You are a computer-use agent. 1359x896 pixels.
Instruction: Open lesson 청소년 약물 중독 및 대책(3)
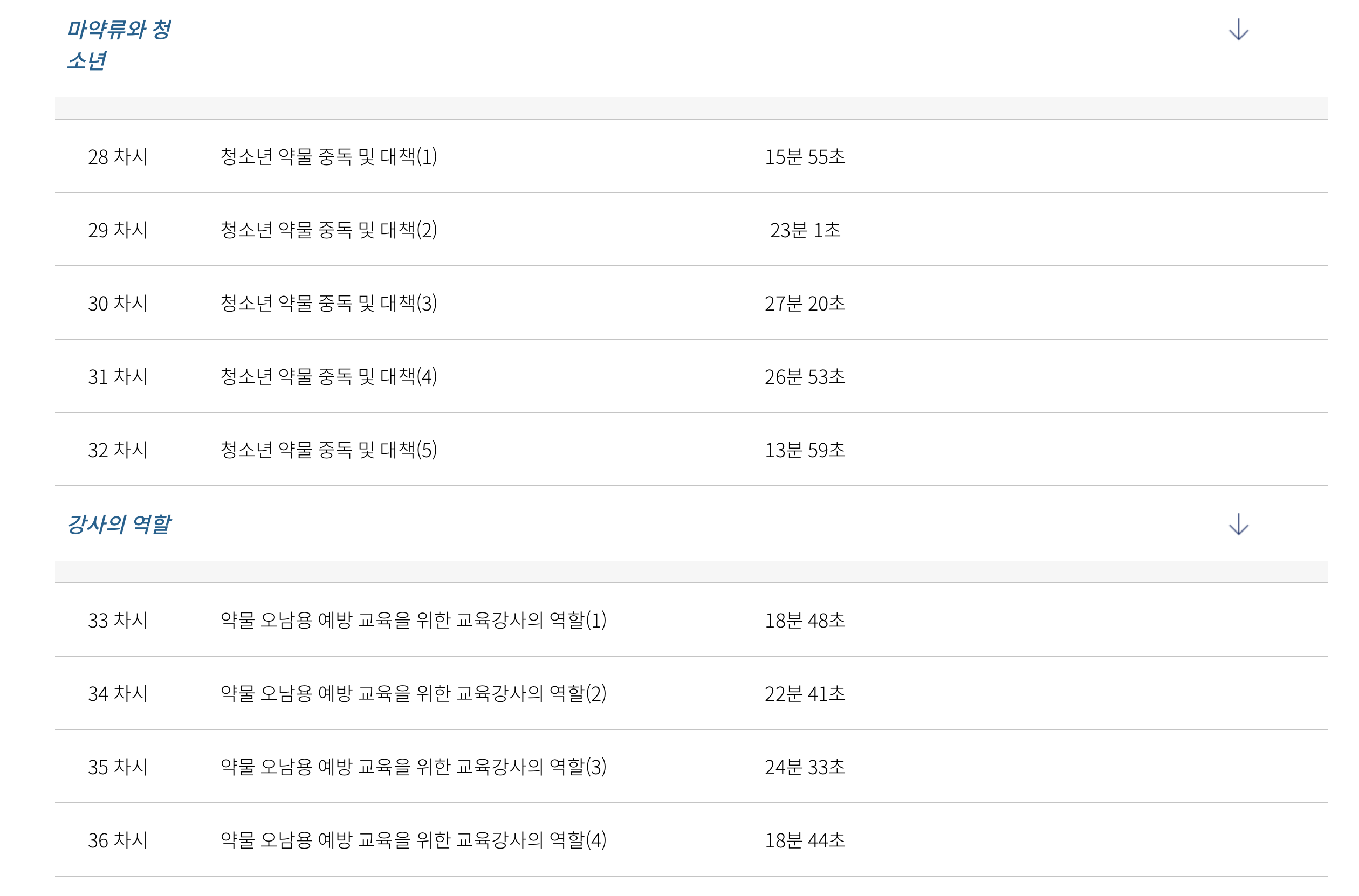tap(328, 303)
